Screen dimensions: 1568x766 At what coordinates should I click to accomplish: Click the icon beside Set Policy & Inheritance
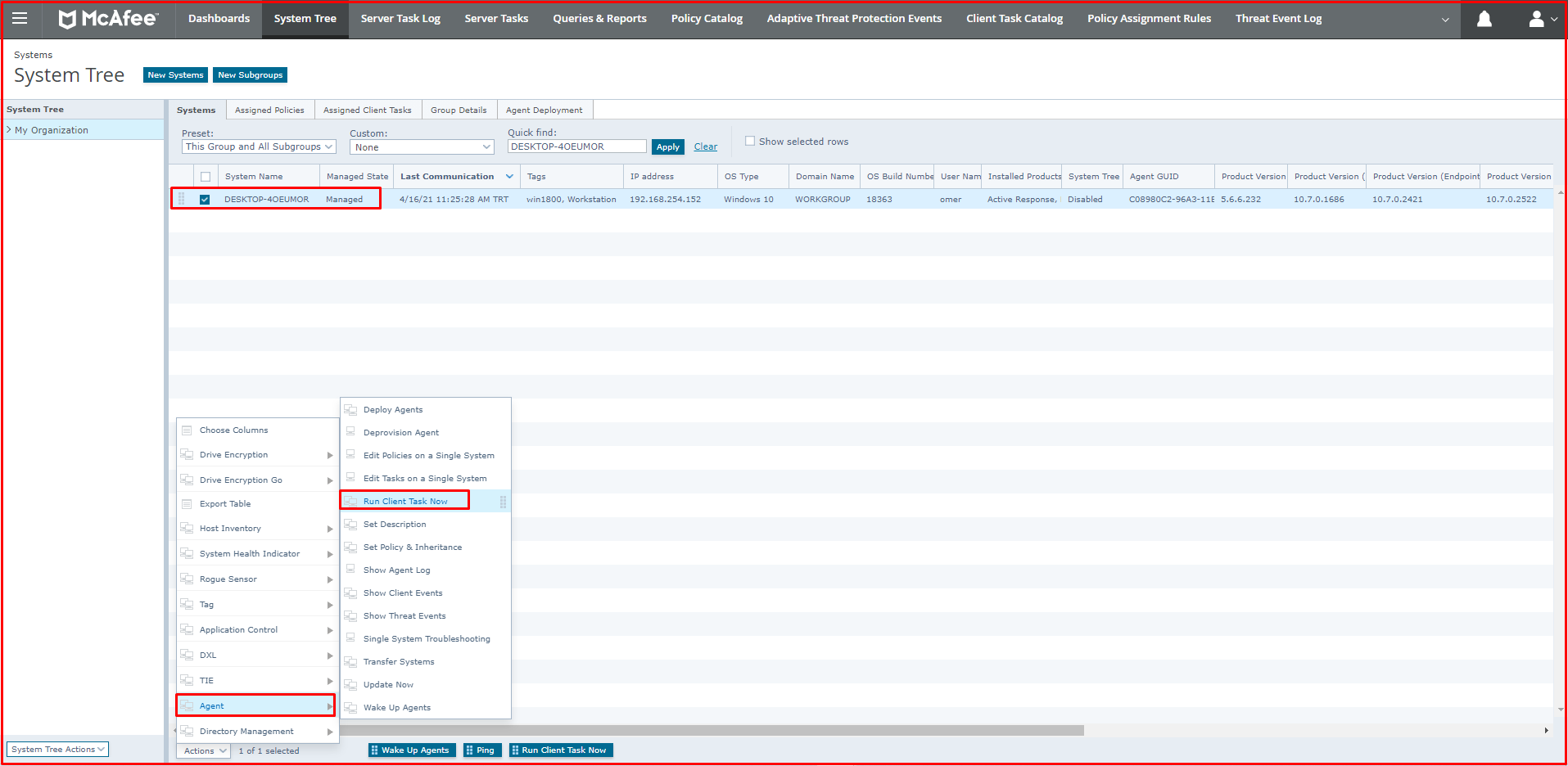click(350, 547)
